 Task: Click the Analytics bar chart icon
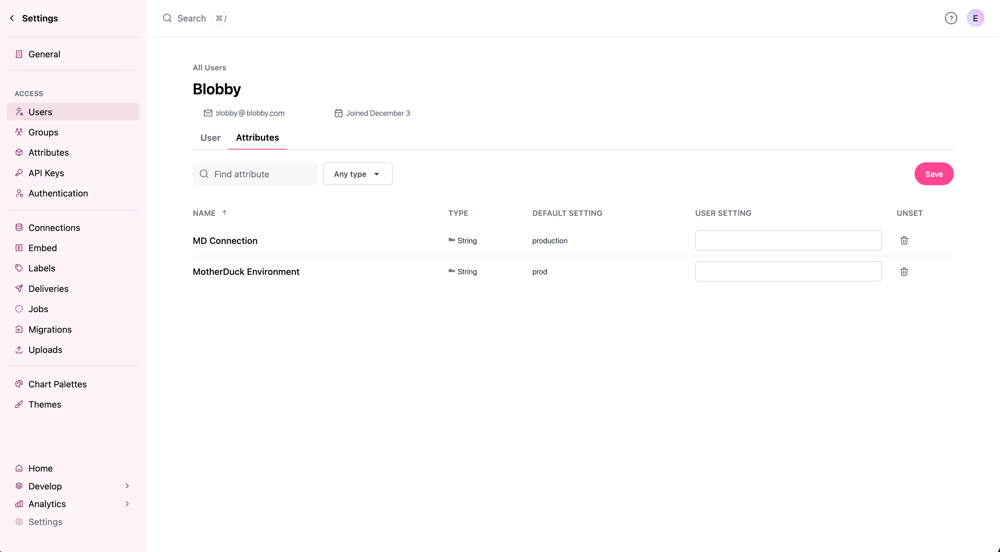19,504
